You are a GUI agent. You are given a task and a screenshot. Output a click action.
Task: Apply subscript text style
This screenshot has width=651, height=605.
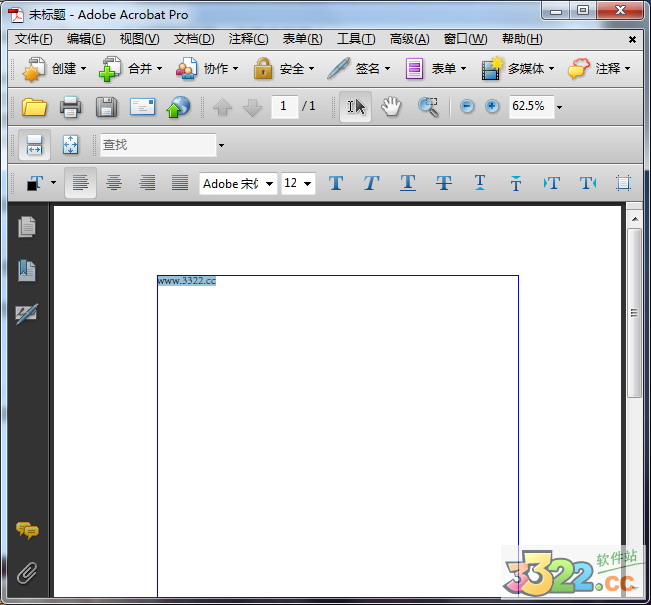480,182
